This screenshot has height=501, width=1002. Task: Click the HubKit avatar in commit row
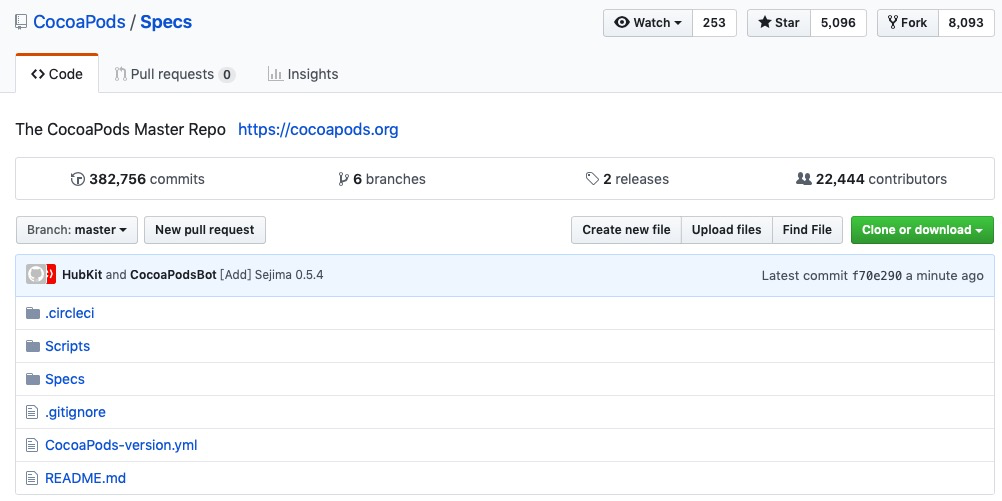36,275
